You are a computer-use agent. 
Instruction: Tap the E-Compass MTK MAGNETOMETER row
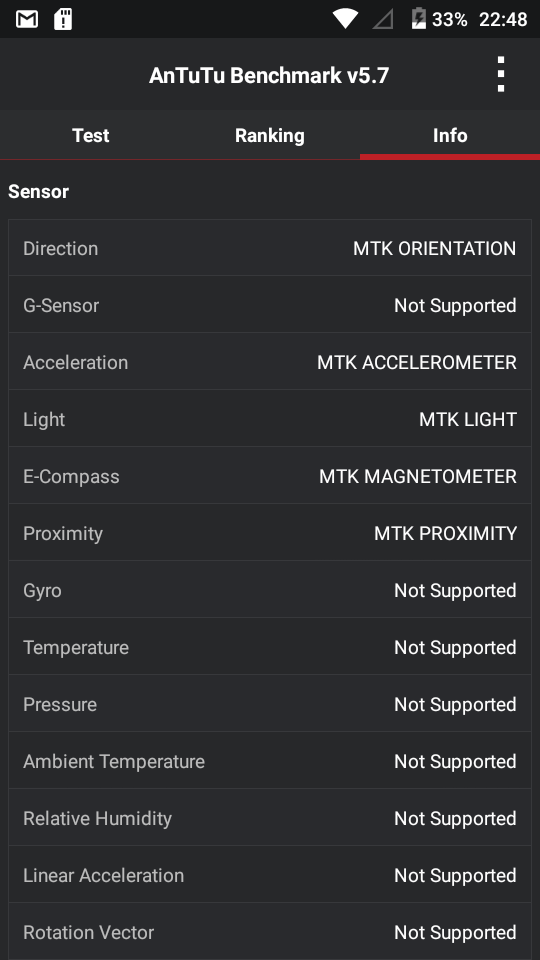pos(270,476)
